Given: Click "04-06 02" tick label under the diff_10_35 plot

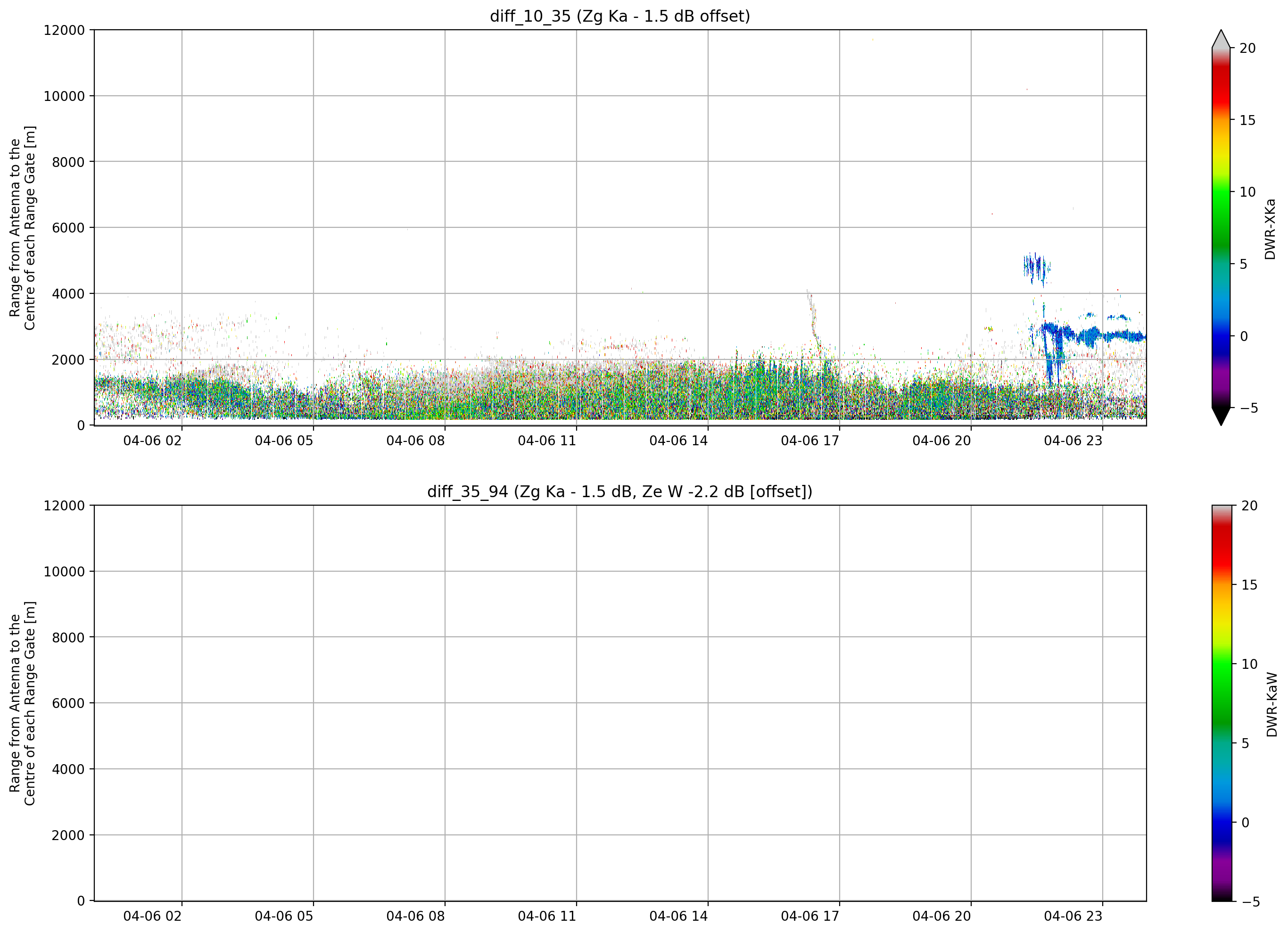Looking at the screenshot, I should coord(152,441).
